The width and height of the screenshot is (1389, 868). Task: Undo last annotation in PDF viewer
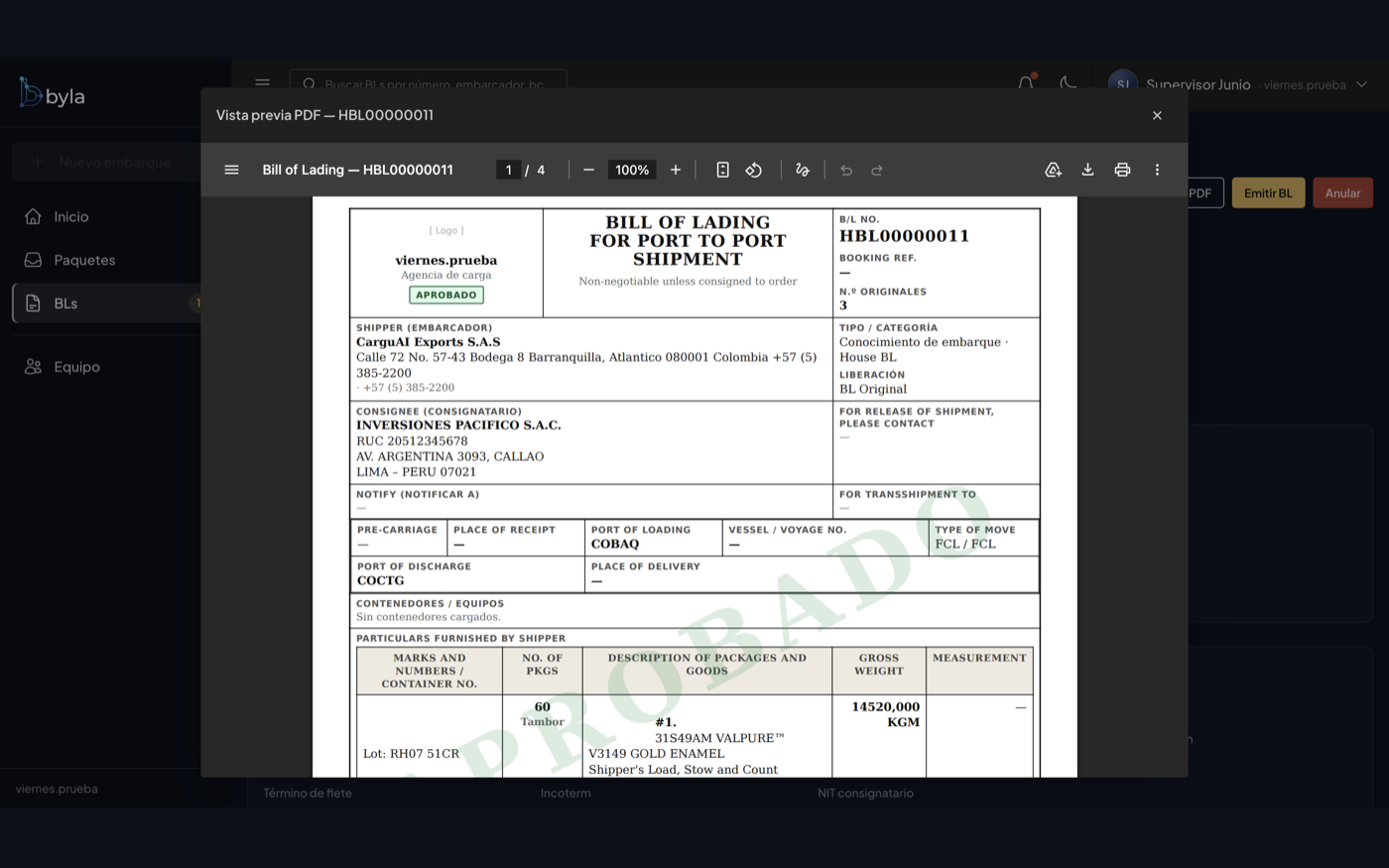pyautogui.click(x=846, y=170)
